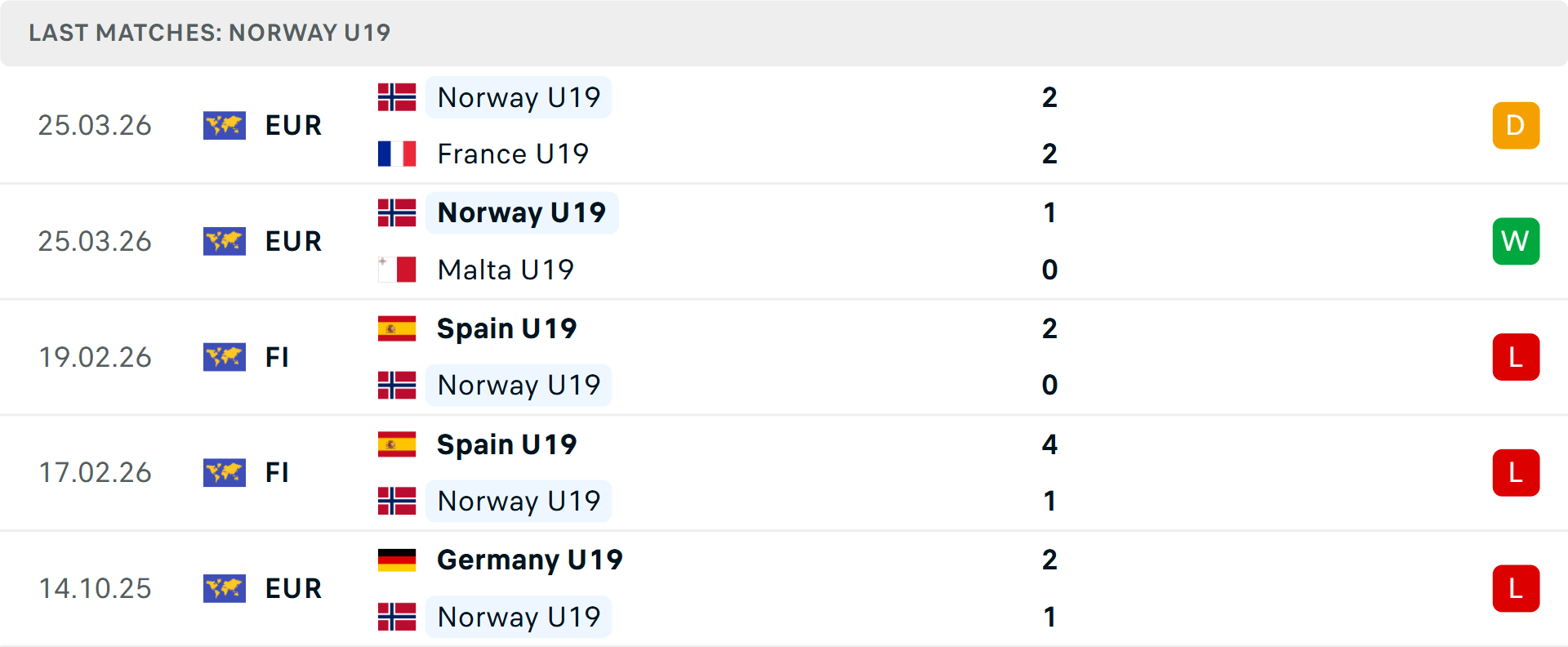Click the Germany flag icon
This screenshot has width=1568, height=647.
[397, 560]
